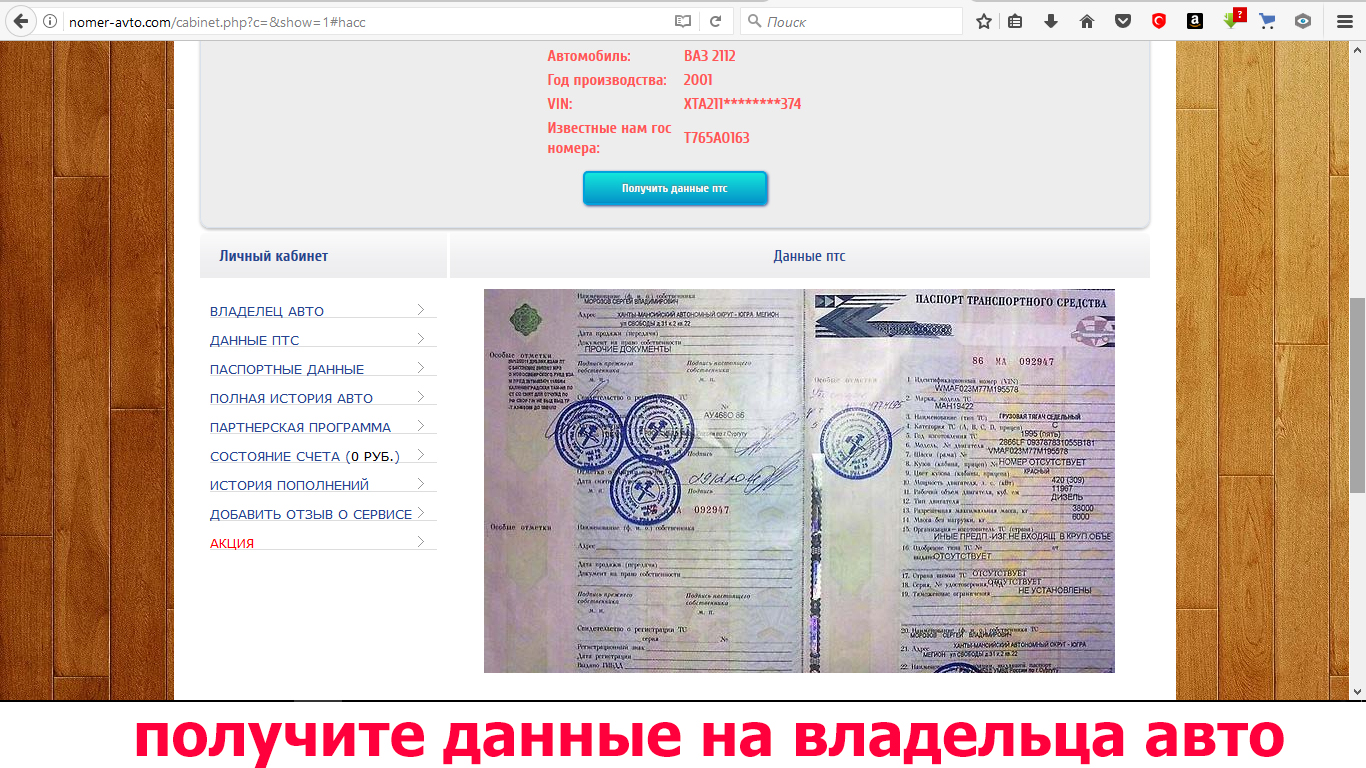This screenshot has width=1366, height=768.
Task: Click the shopping cart extension icon
Action: 1267,21
